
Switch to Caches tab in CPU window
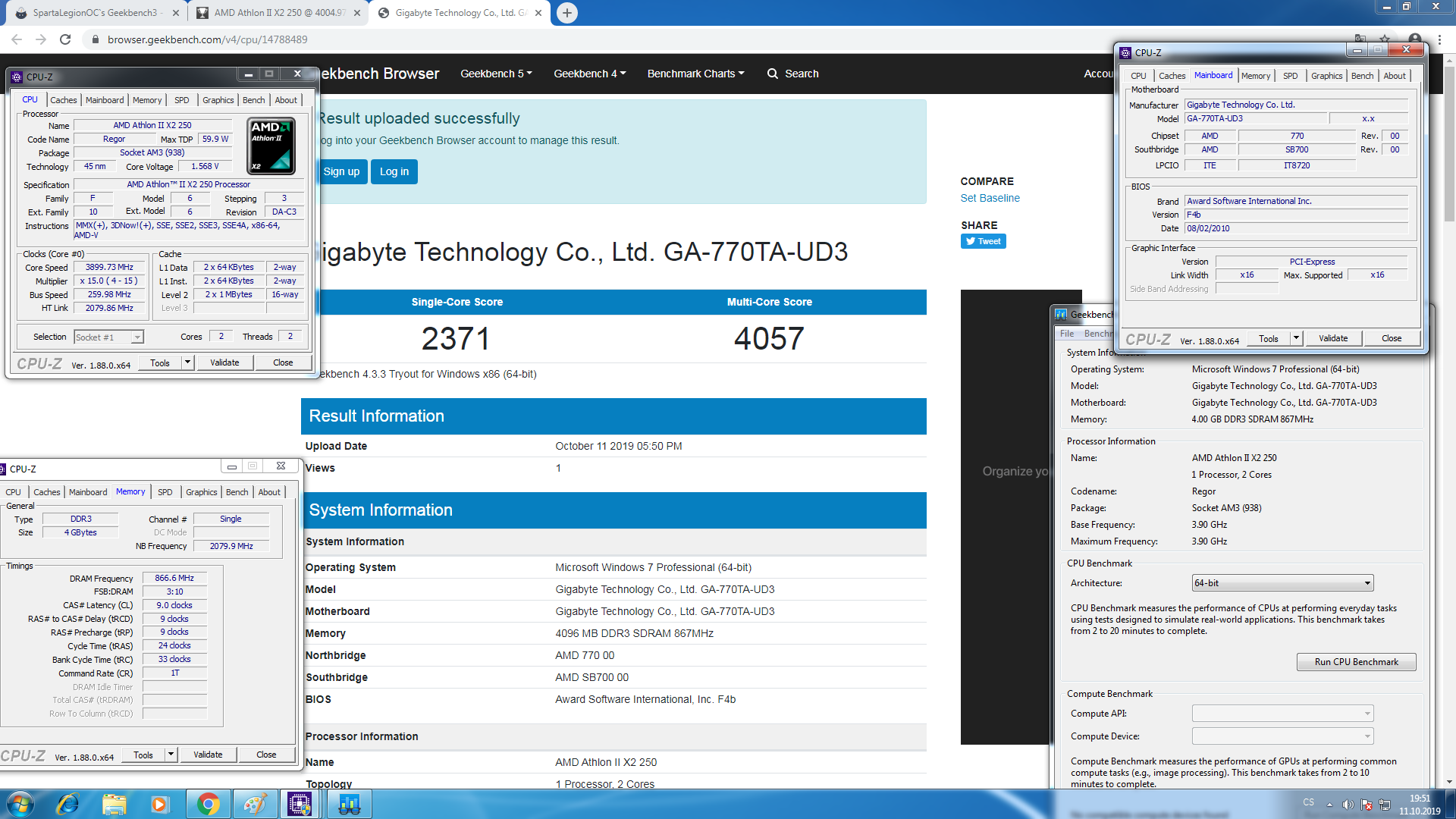pos(64,100)
